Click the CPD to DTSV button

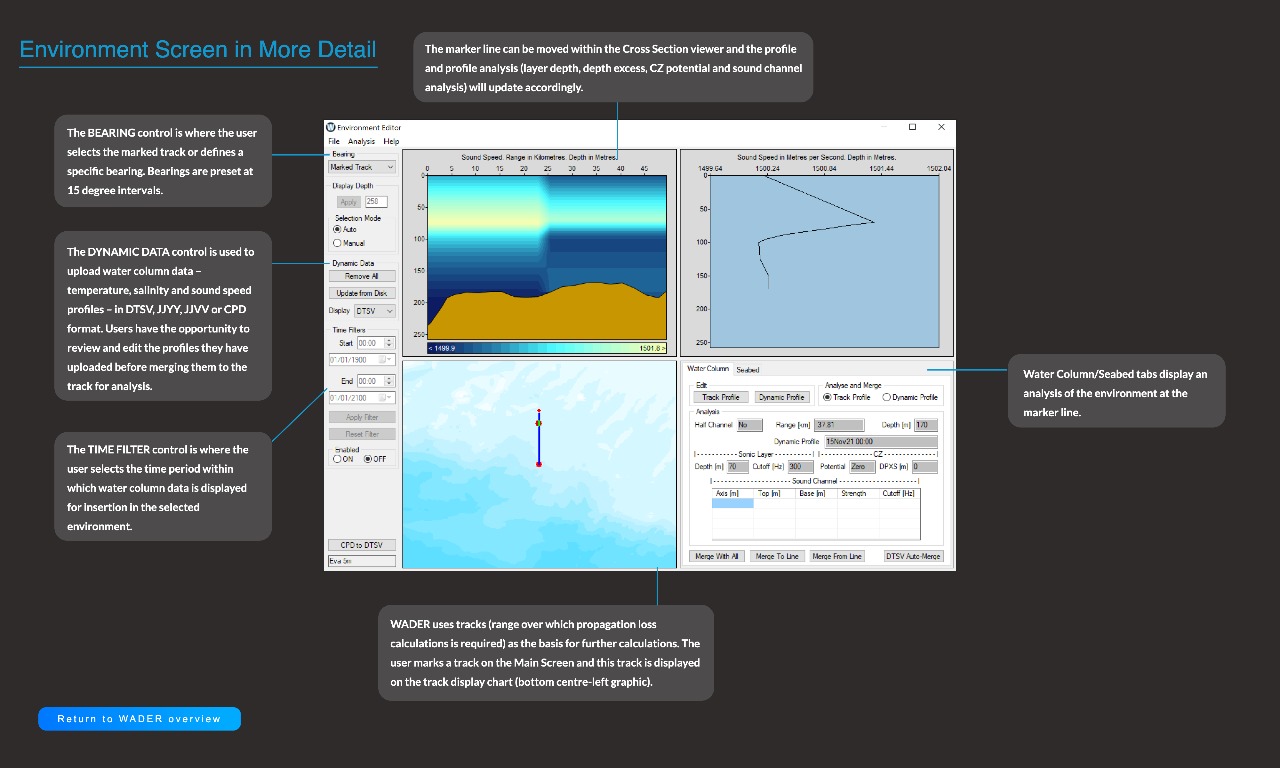pos(362,545)
